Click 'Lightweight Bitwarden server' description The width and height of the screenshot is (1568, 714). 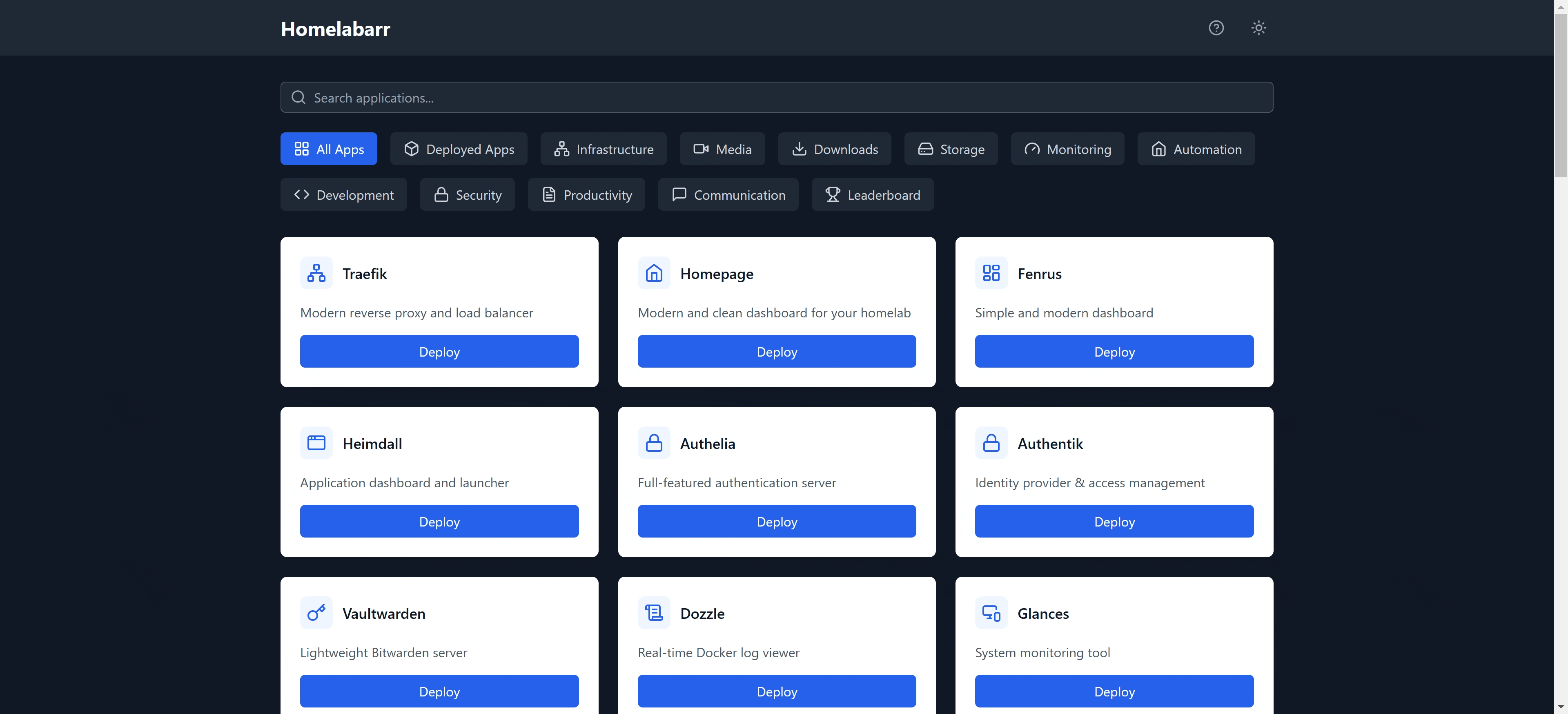pyautogui.click(x=383, y=652)
